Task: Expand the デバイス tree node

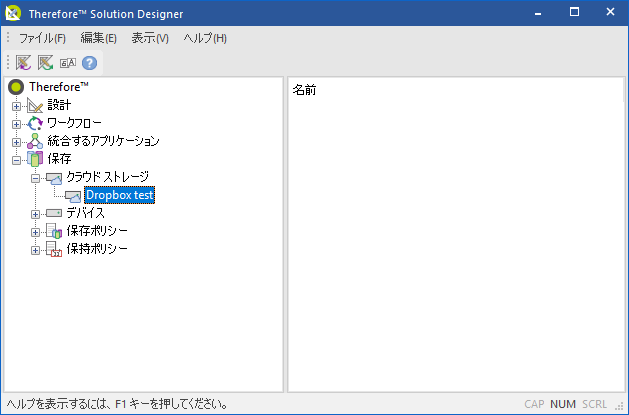Action: [x=35, y=214]
